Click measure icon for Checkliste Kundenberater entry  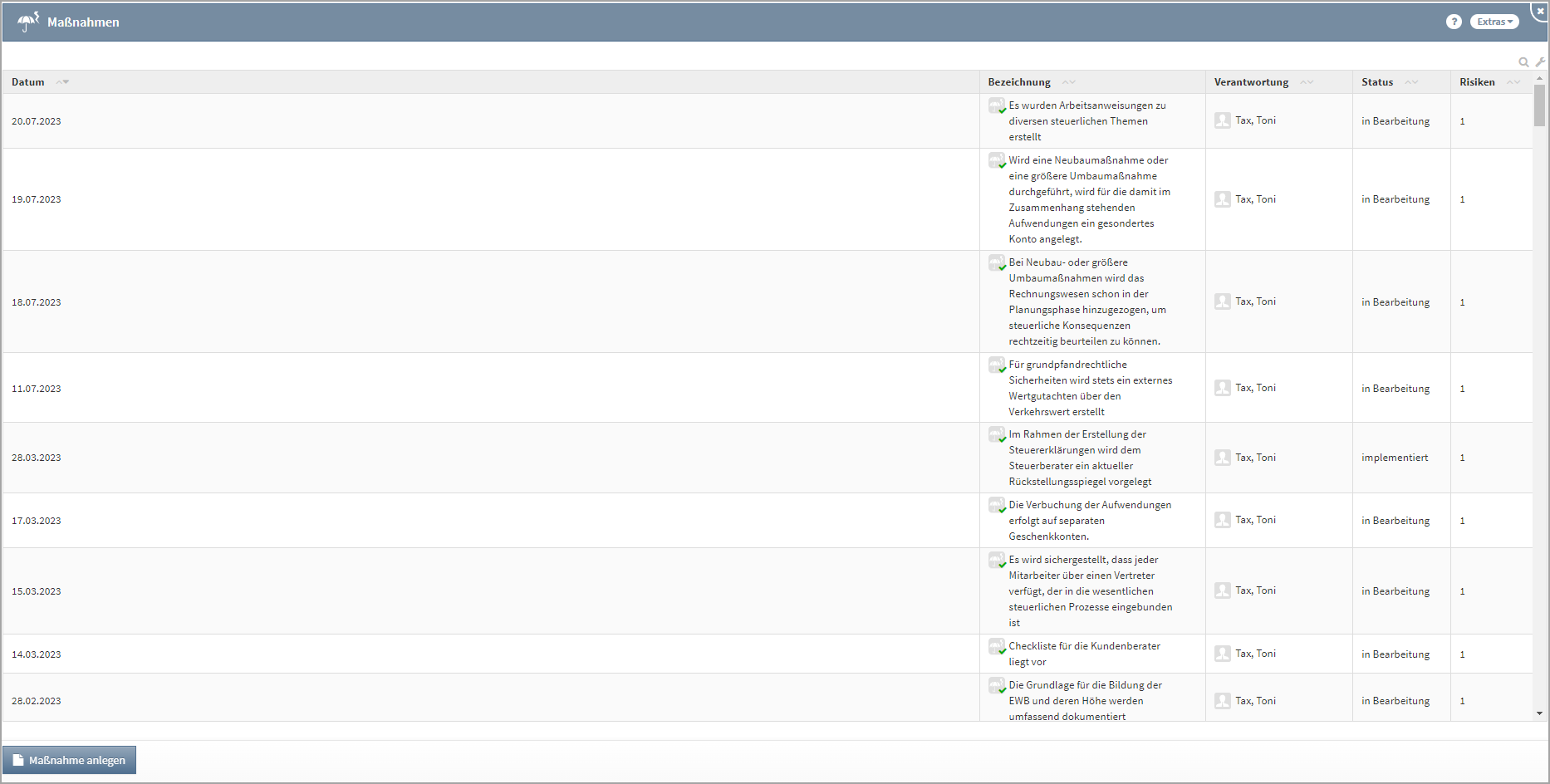(997, 646)
